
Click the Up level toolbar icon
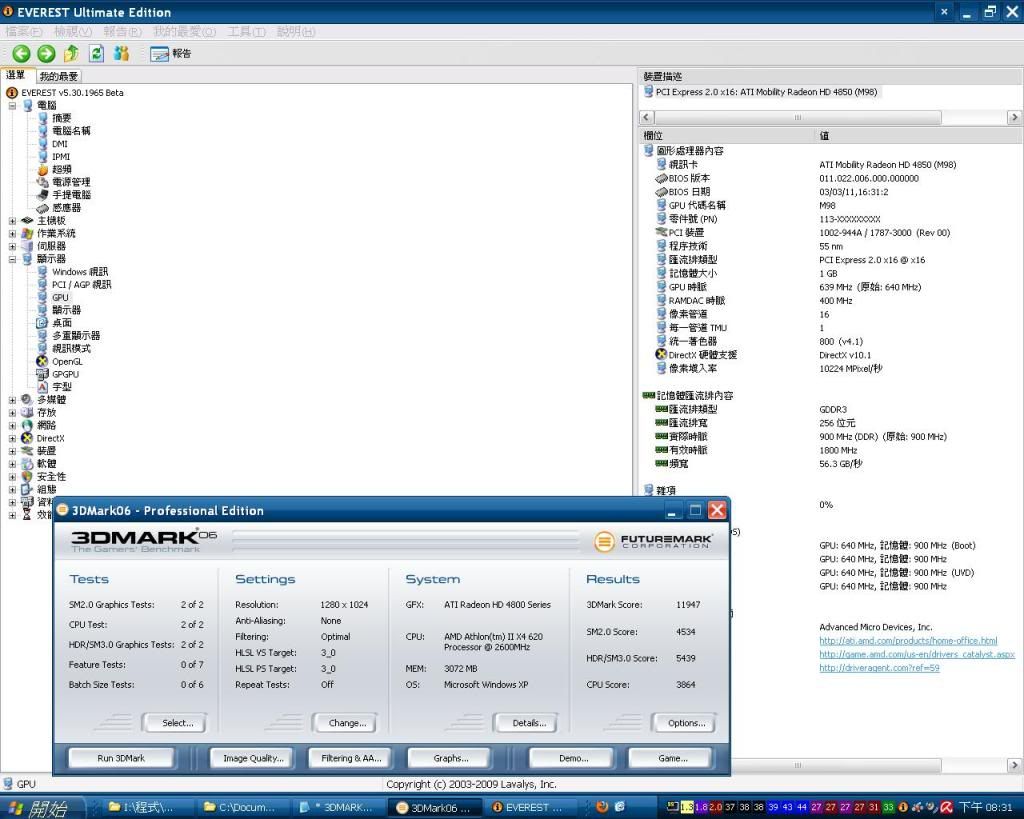(x=71, y=54)
